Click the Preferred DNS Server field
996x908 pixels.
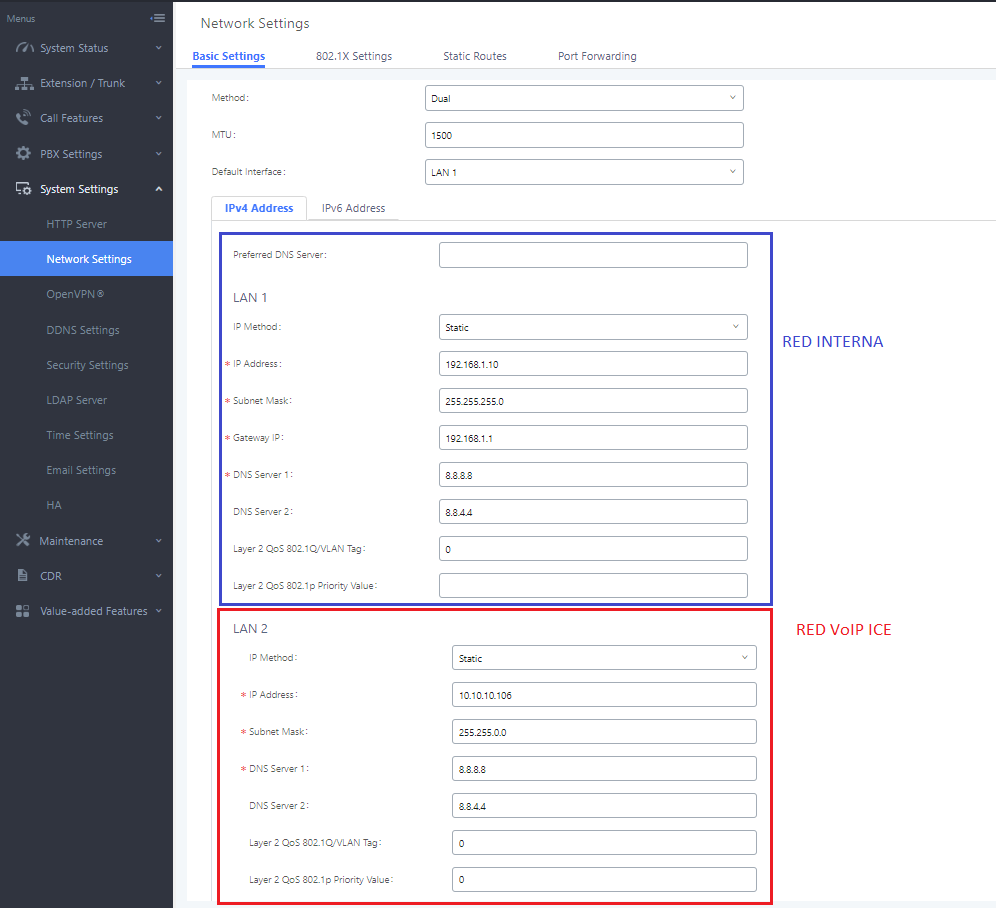(593, 254)
